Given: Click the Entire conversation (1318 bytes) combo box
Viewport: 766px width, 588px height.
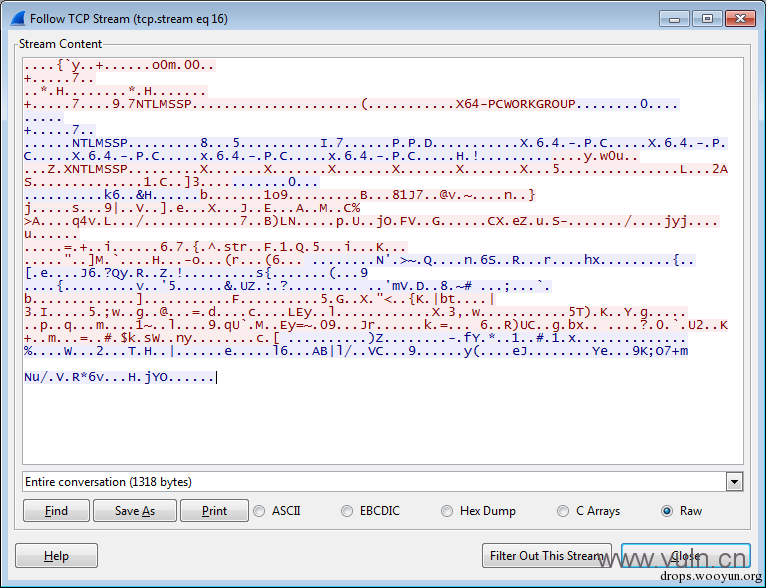Looking at the screenshot, I should [383, 482].
